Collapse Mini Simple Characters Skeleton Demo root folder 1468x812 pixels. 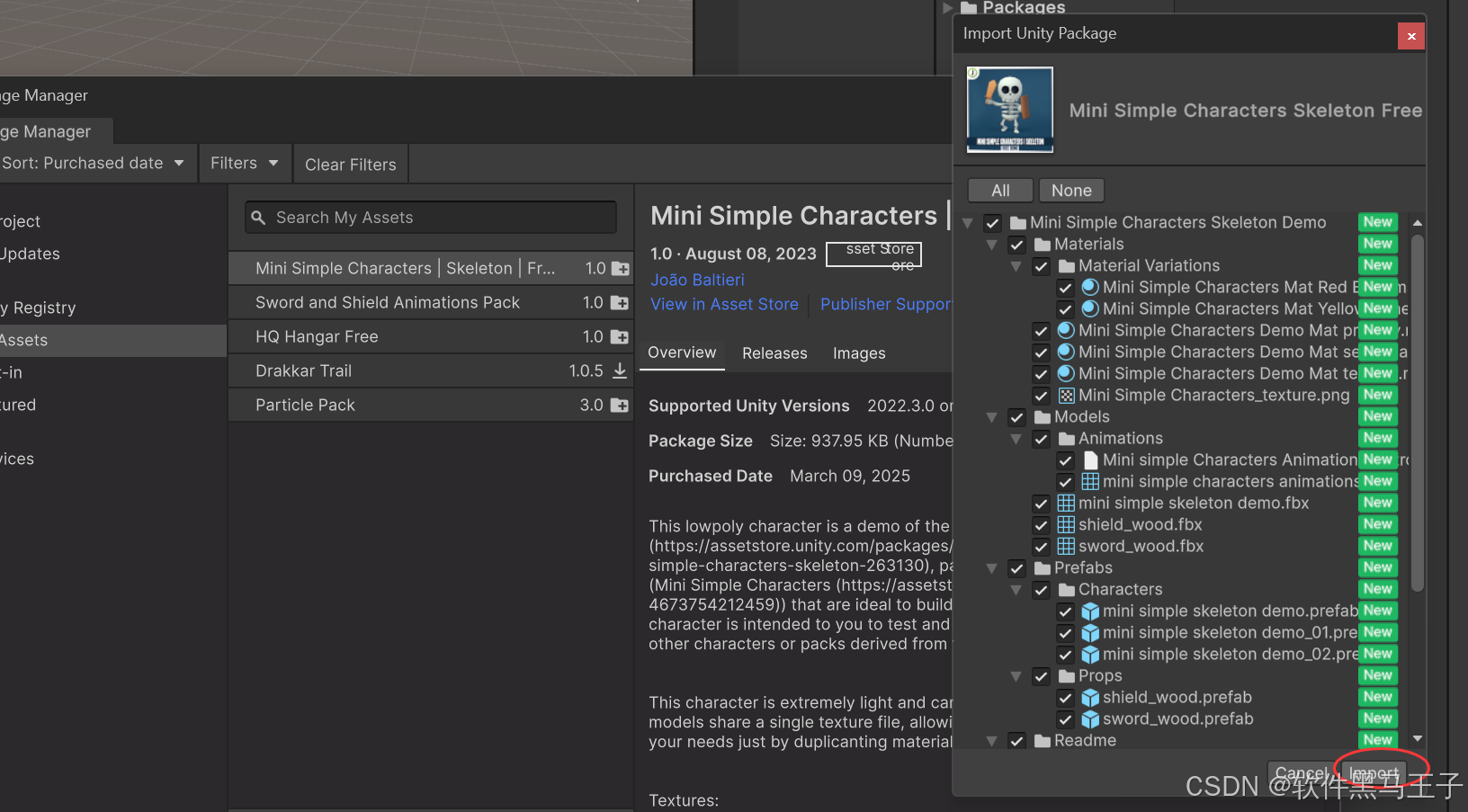coord(968,222)
